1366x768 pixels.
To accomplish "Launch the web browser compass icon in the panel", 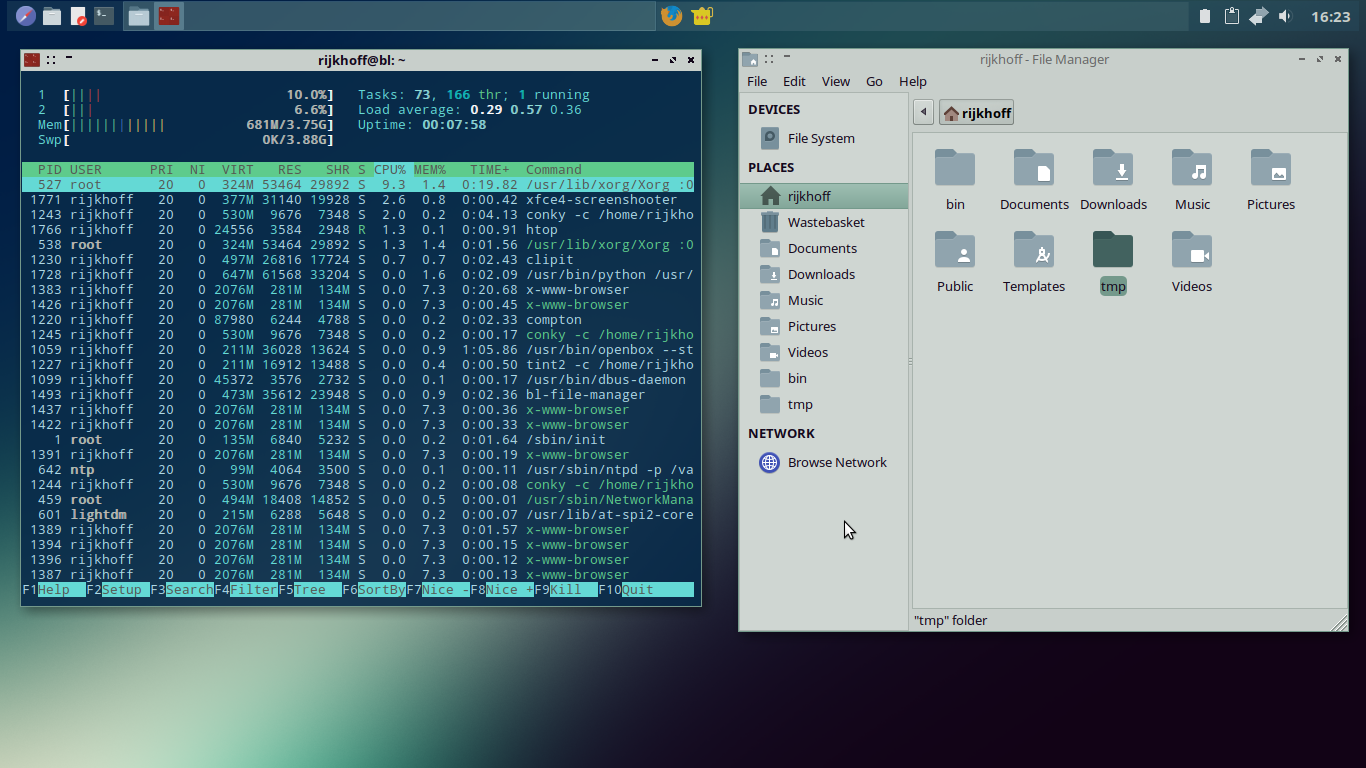I will pyautogui.click(x=26, y=16).
